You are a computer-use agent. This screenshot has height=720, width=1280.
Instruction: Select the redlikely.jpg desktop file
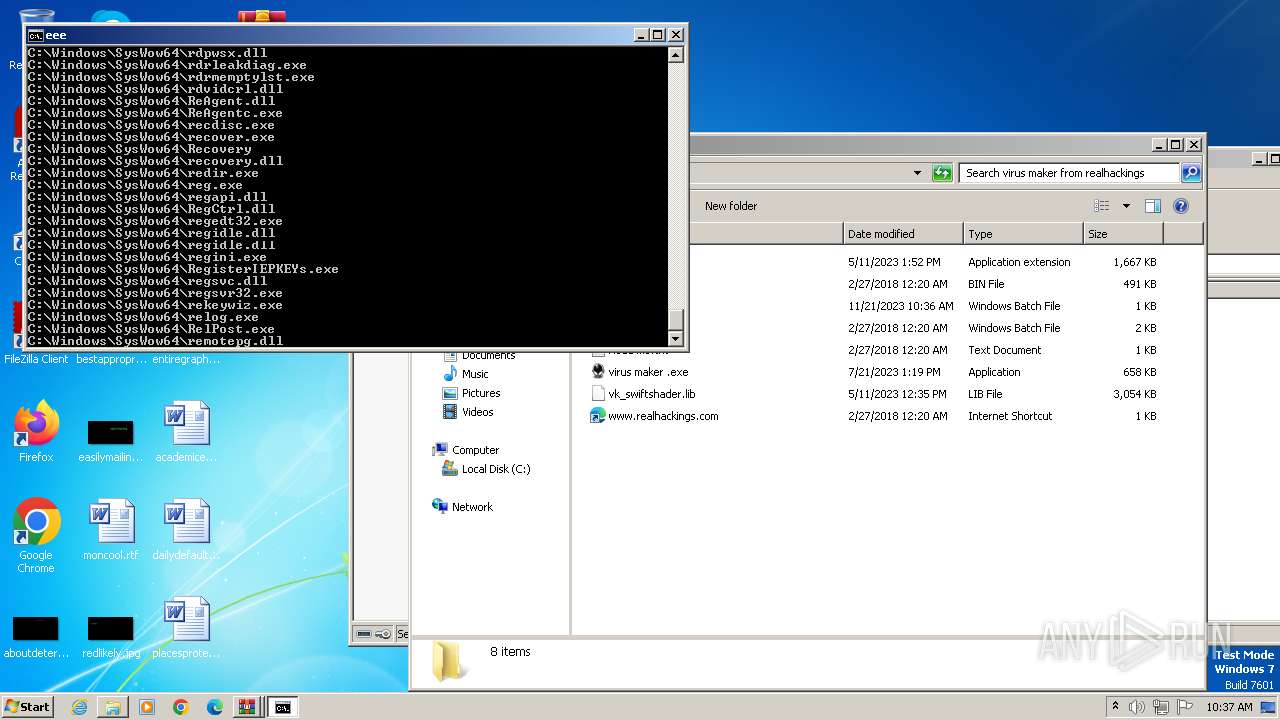[x=110, y=636]
